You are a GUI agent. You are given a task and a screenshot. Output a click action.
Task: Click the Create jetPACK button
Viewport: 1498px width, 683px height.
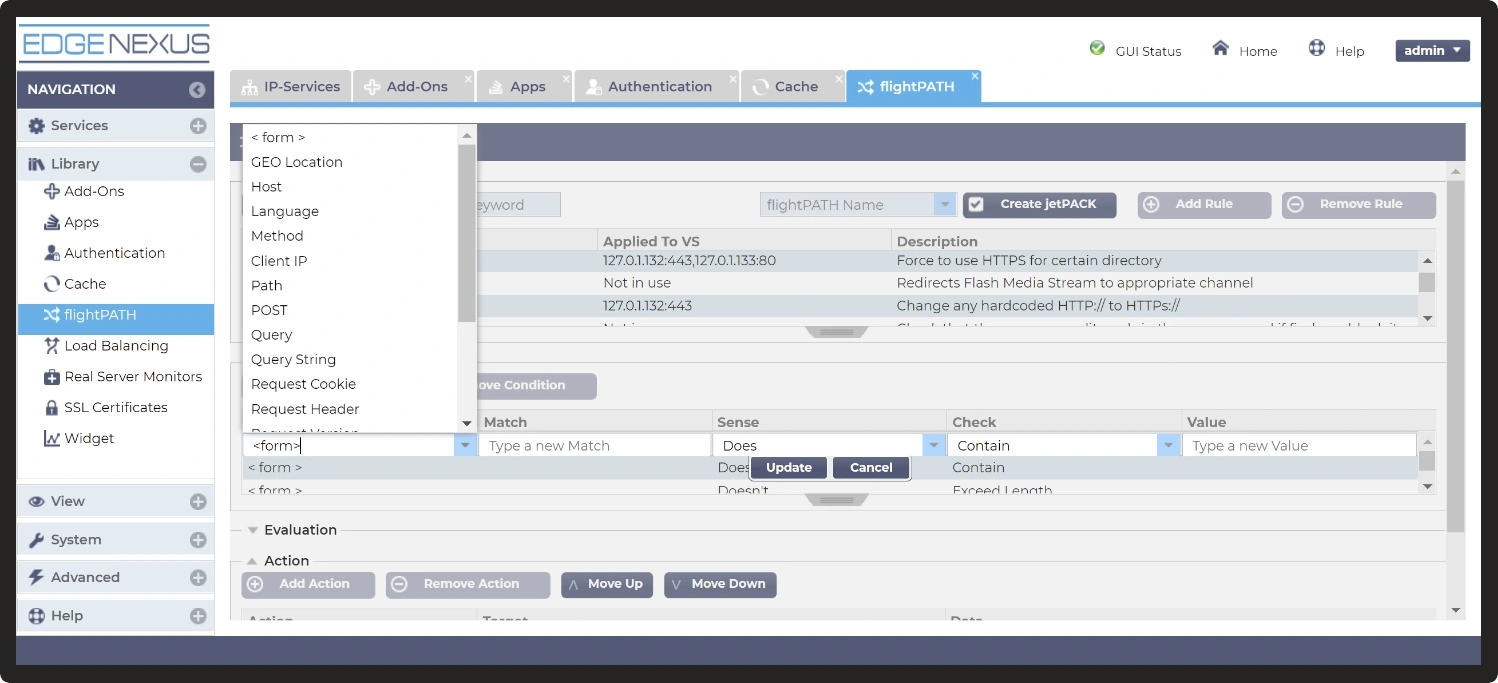point(1039,205)
